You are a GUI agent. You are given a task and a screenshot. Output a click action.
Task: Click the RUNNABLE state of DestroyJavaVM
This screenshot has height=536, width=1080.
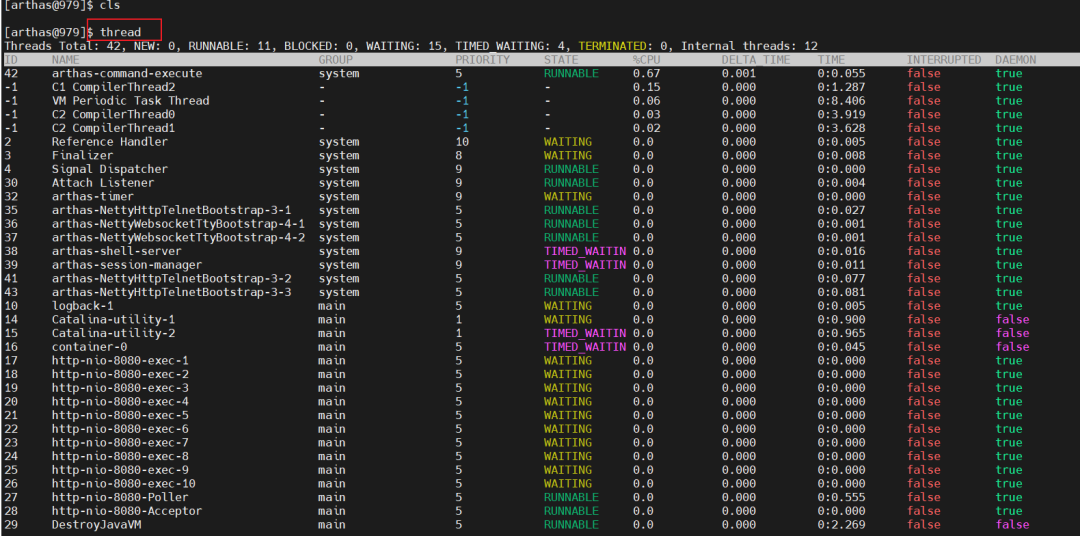[571, 525]
